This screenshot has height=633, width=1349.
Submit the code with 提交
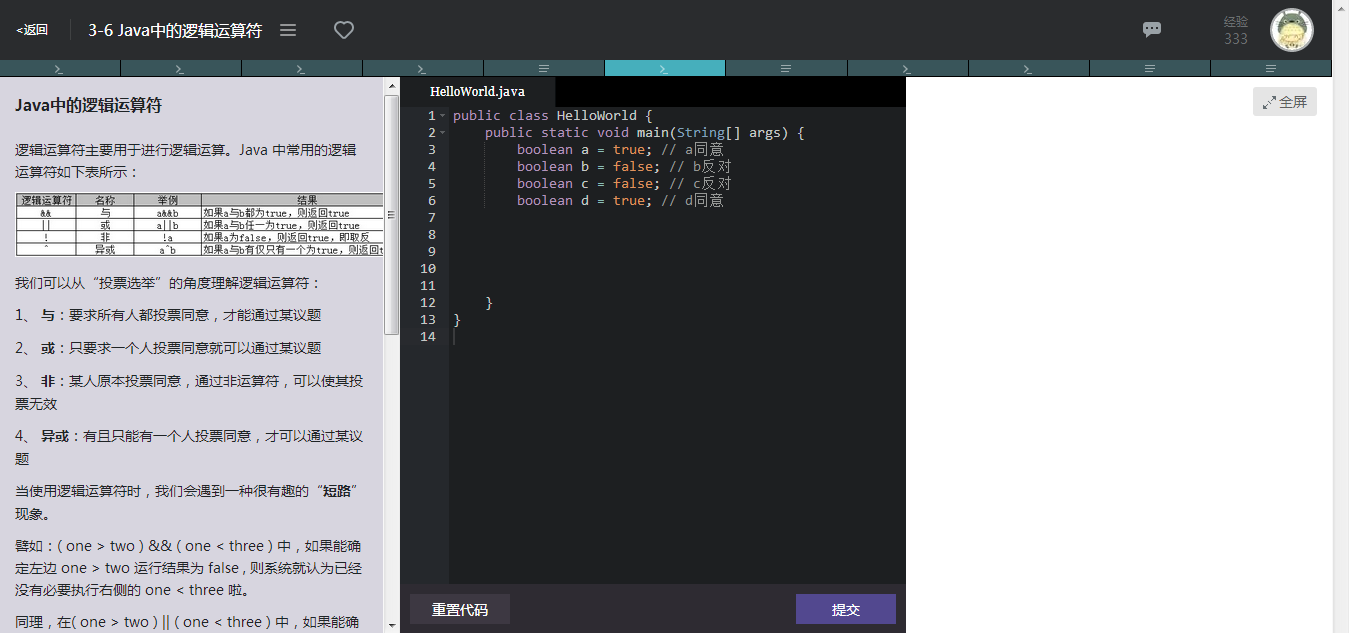click(x=846, y=609)
